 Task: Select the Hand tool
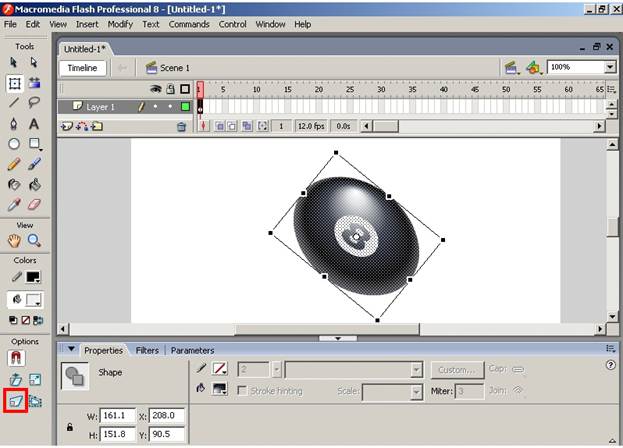14,241
